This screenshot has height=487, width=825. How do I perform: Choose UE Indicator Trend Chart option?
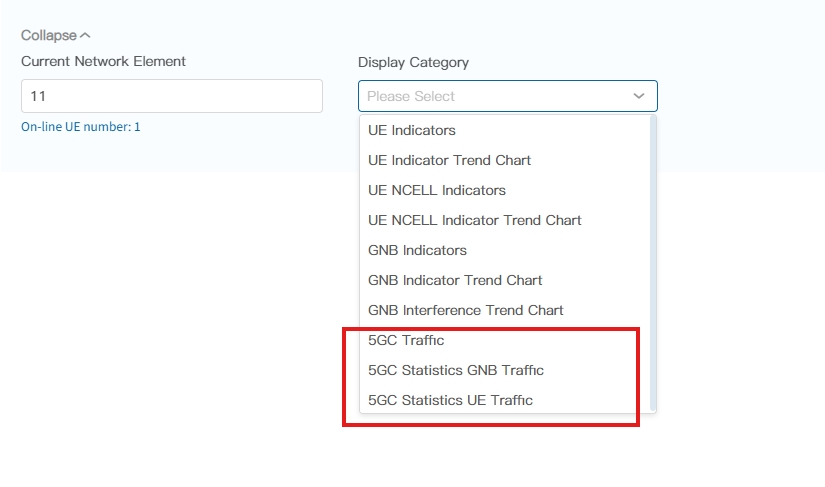[x=449, y=160]
